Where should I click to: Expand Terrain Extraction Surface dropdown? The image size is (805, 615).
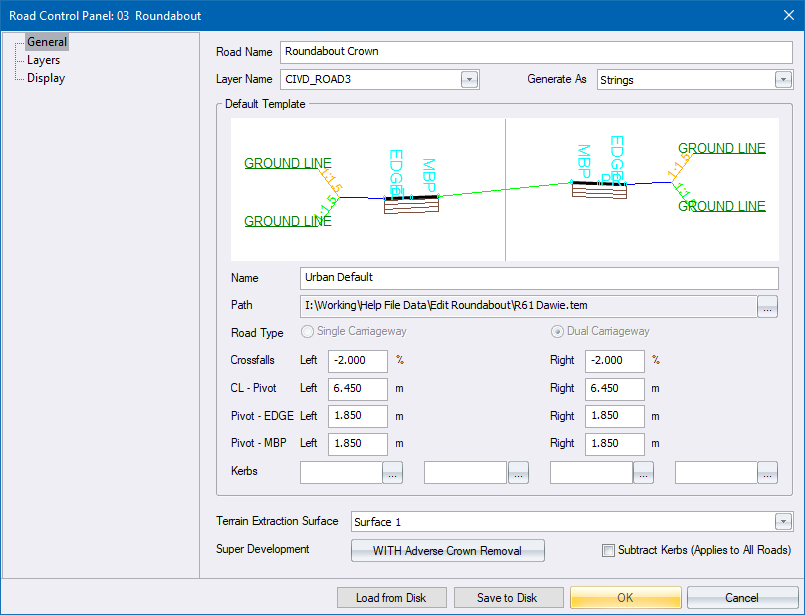coord(782,522)
